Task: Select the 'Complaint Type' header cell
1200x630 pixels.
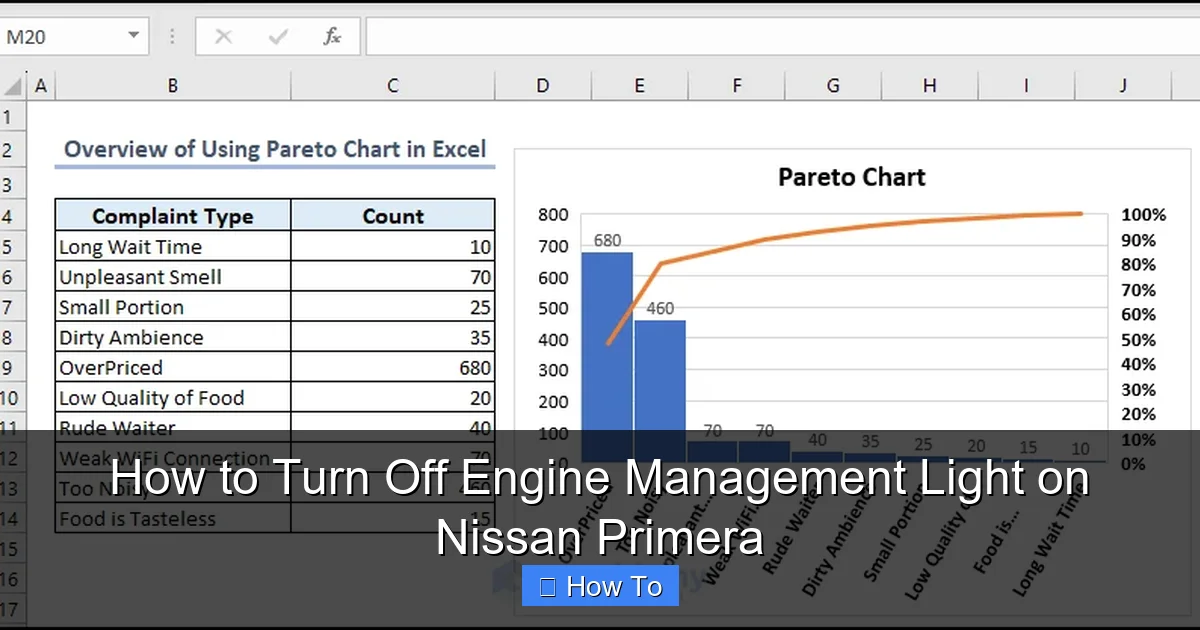Action: 173,216
